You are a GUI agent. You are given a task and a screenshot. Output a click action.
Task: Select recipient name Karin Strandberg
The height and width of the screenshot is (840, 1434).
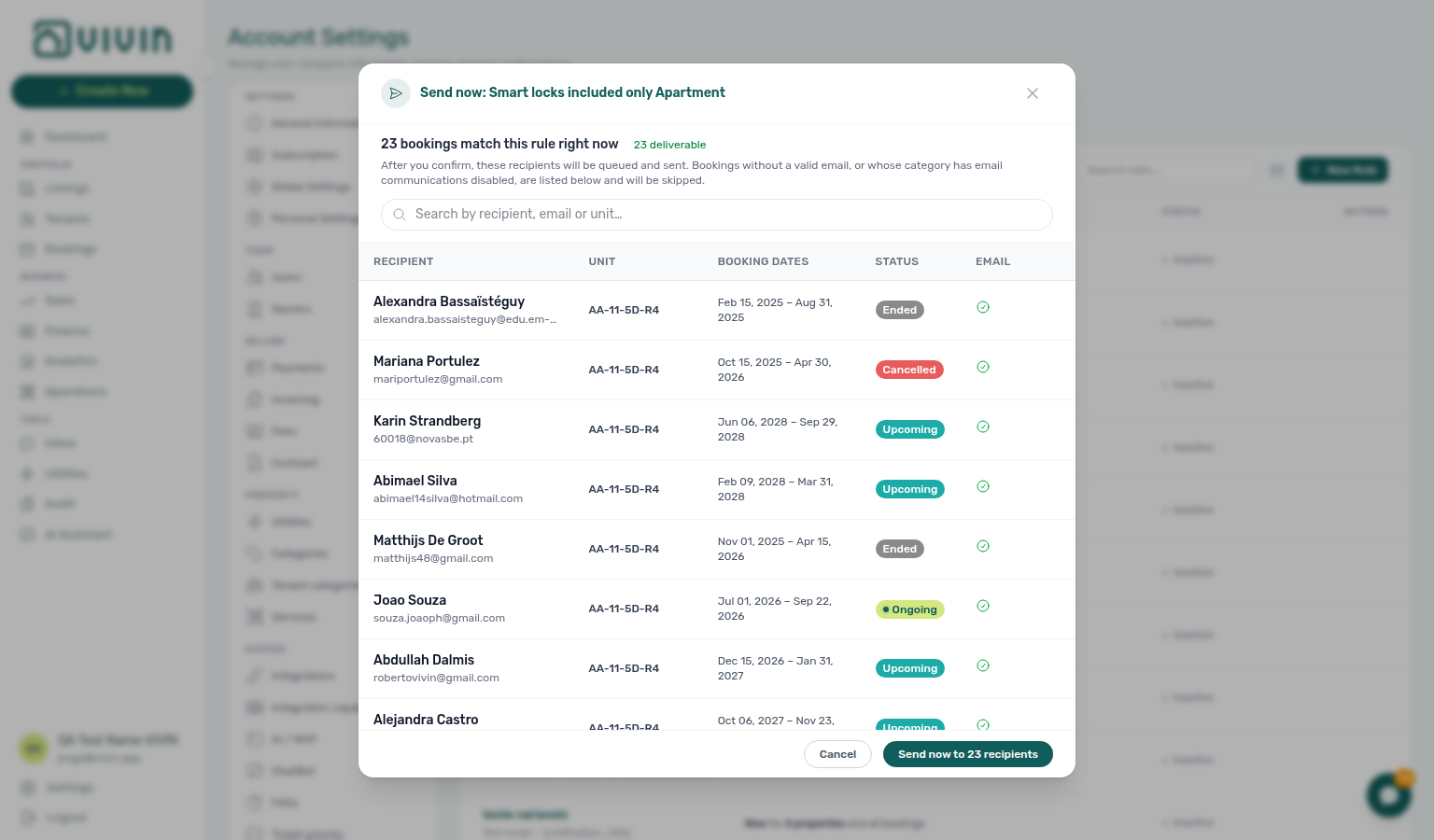pos(428,421)
